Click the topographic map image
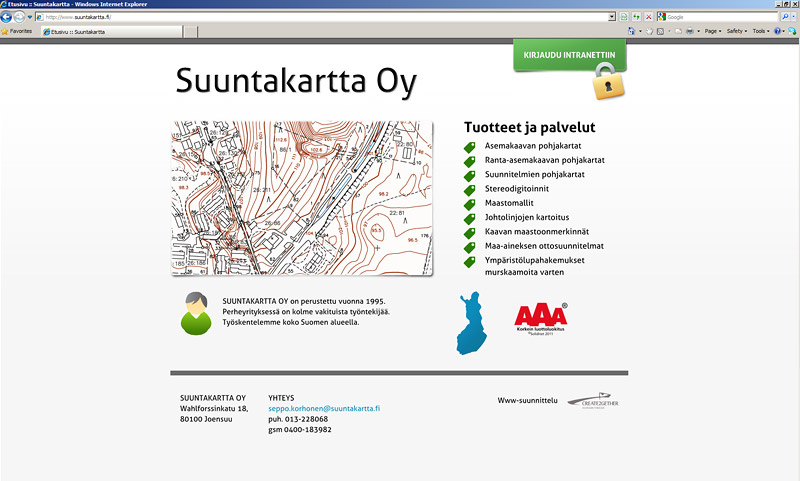This screenshot has height=481, width=800. (x=302, y=198)
